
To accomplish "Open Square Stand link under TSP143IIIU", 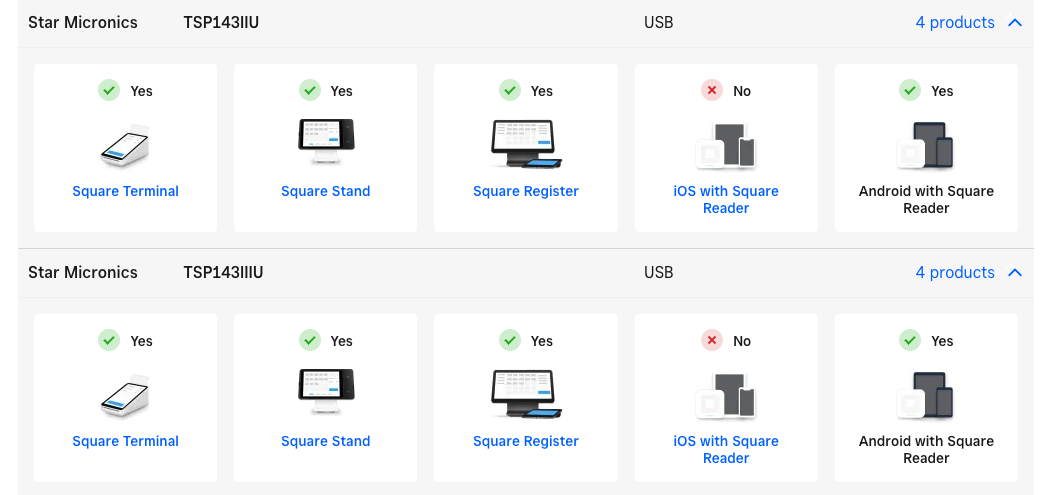I will point(325,441).
